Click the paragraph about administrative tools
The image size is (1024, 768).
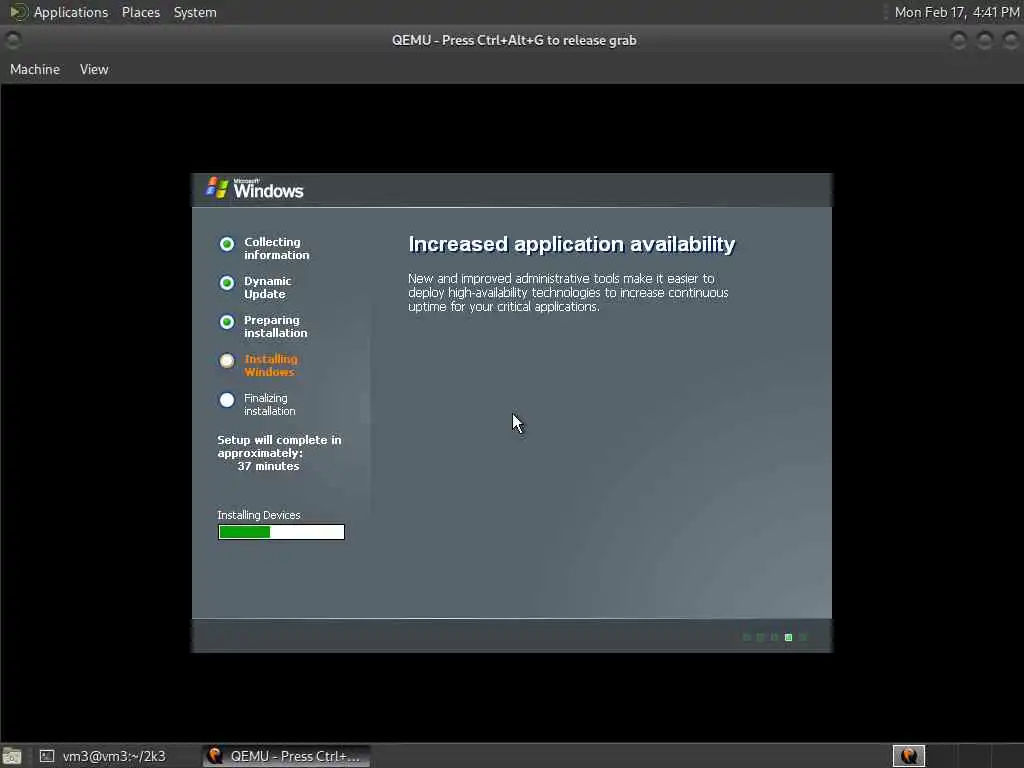[x=568, y=293]
